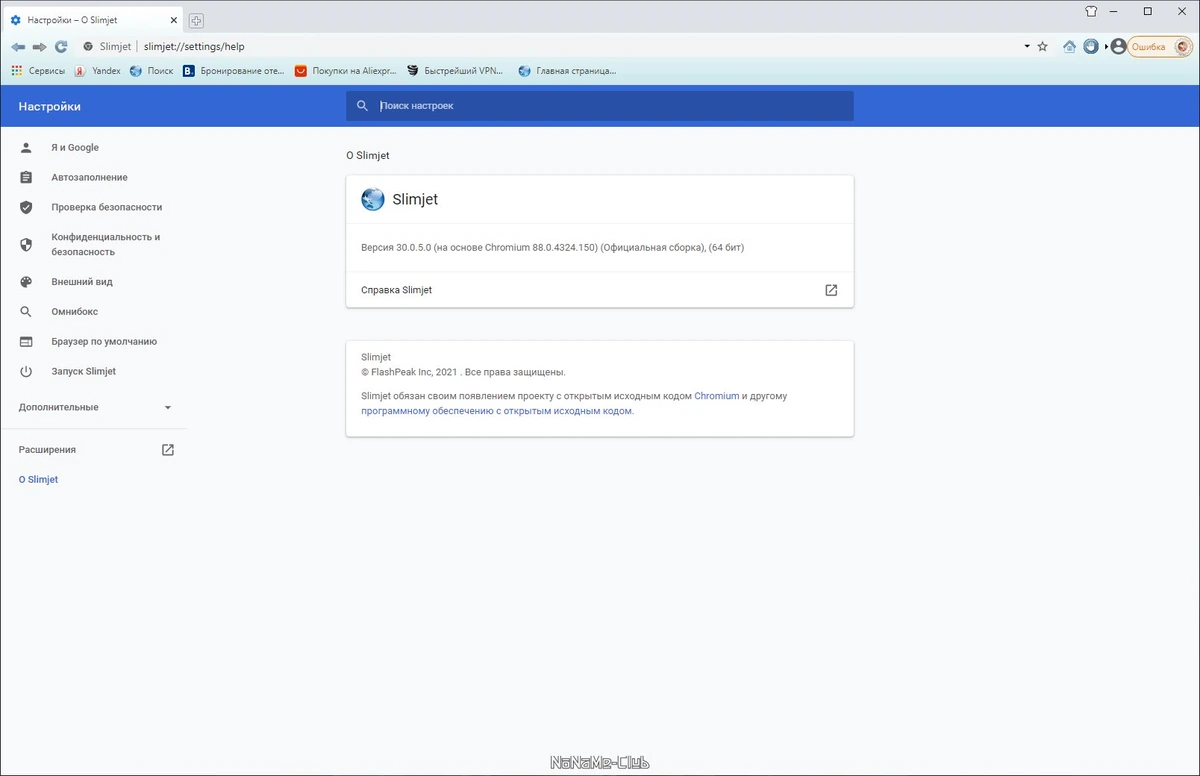The height and width of the screenshot is (776, 1200).
Task: Open the 'Поиск' bookmark
Action: [151, 71]
